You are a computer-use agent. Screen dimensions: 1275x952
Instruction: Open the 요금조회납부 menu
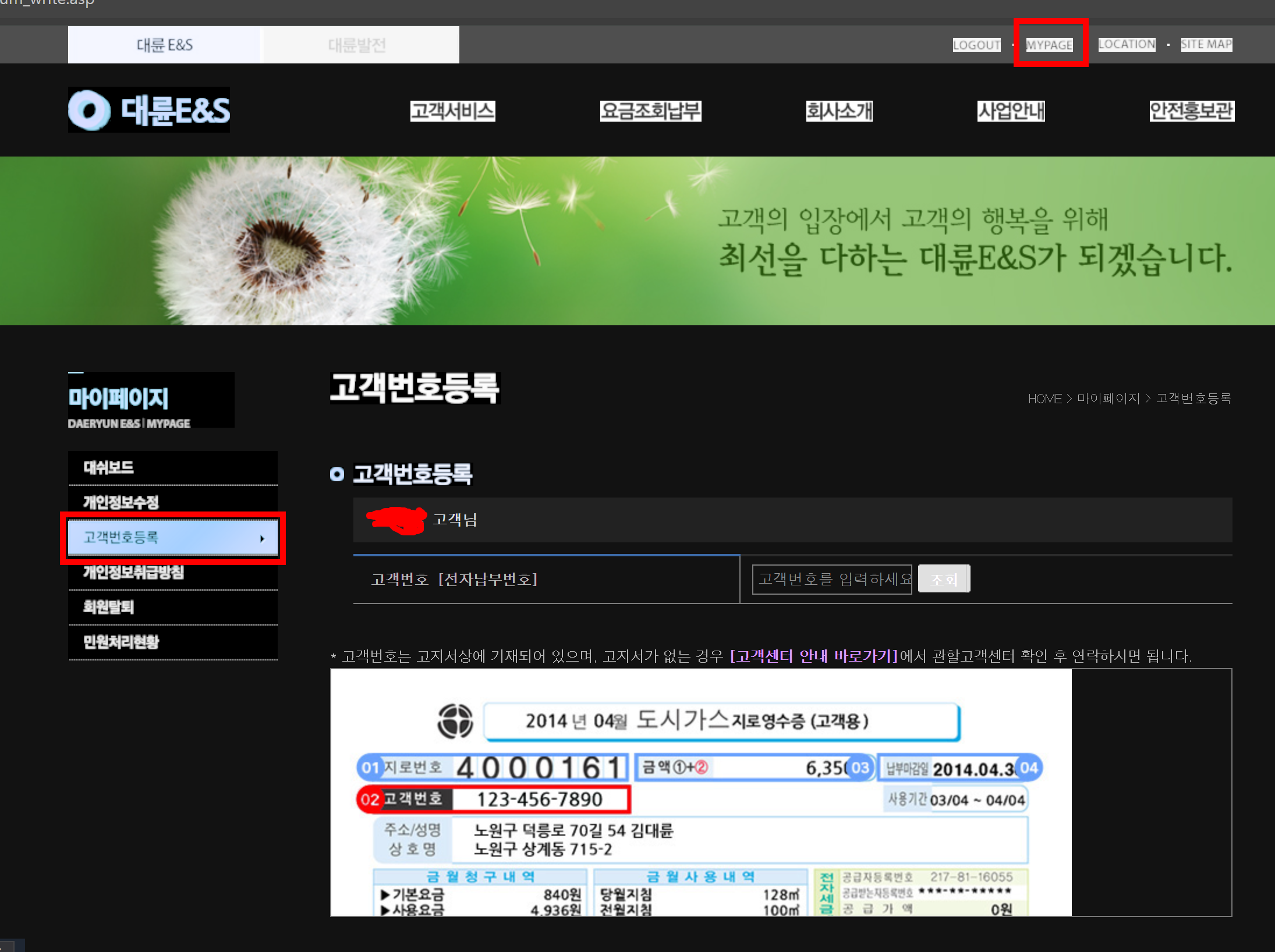(650, 111)
